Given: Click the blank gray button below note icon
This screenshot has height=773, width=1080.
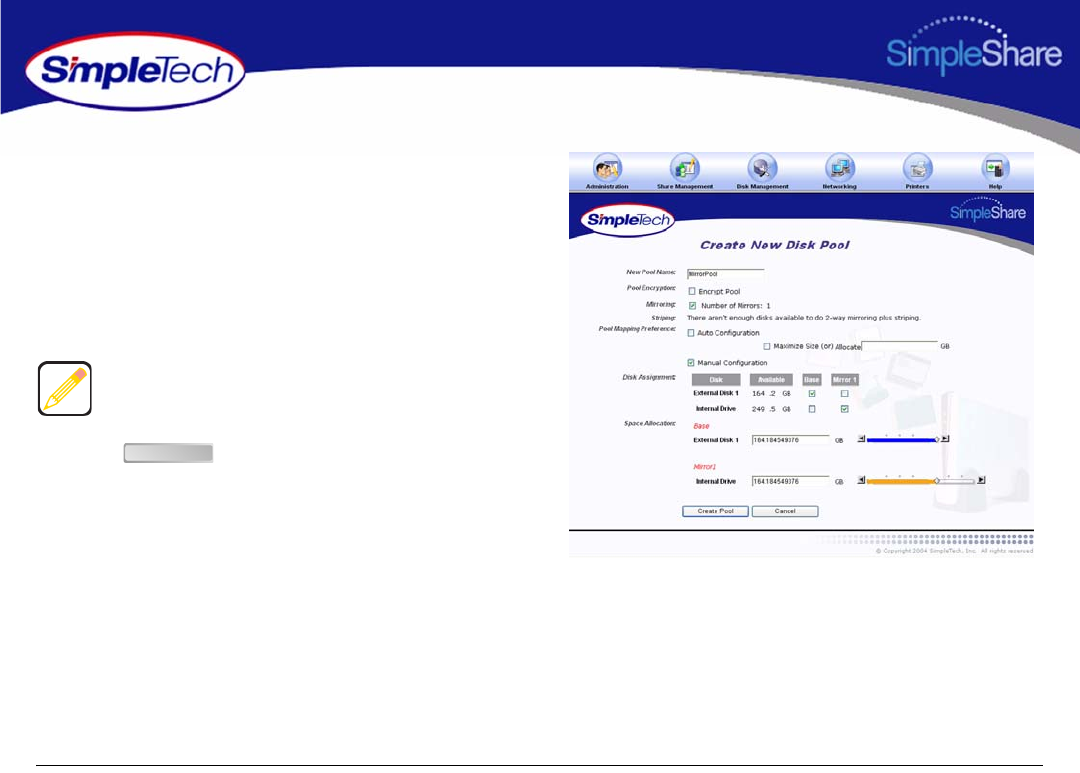Looking at the screenshot, I should click(x=168, y=453).
